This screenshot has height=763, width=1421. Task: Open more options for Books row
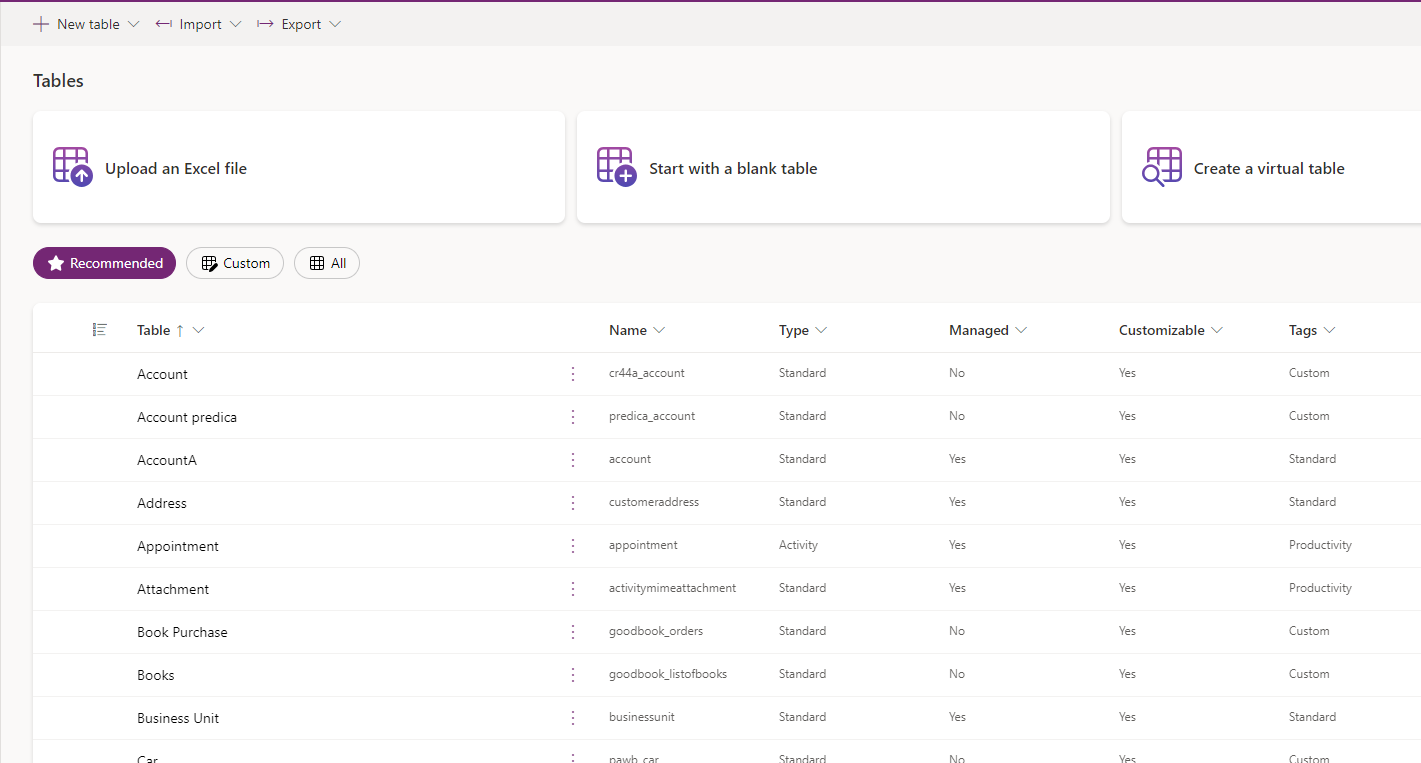[573, 675]
